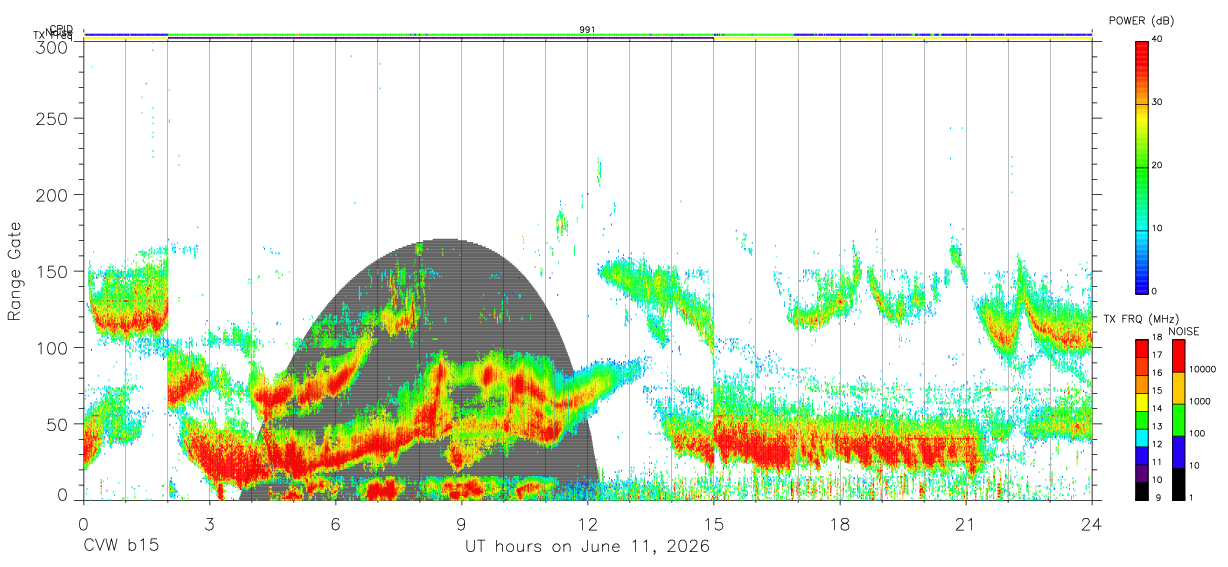Select the 18 MHz label in TX FRQ legend
The width and height of the screenshot is (1228, 567).
click(1158, 339)
